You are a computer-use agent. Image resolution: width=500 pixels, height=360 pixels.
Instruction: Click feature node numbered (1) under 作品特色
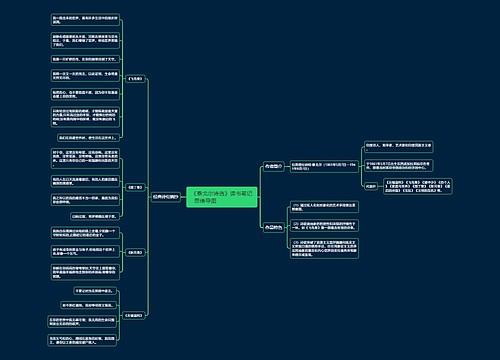pos(324,207)
